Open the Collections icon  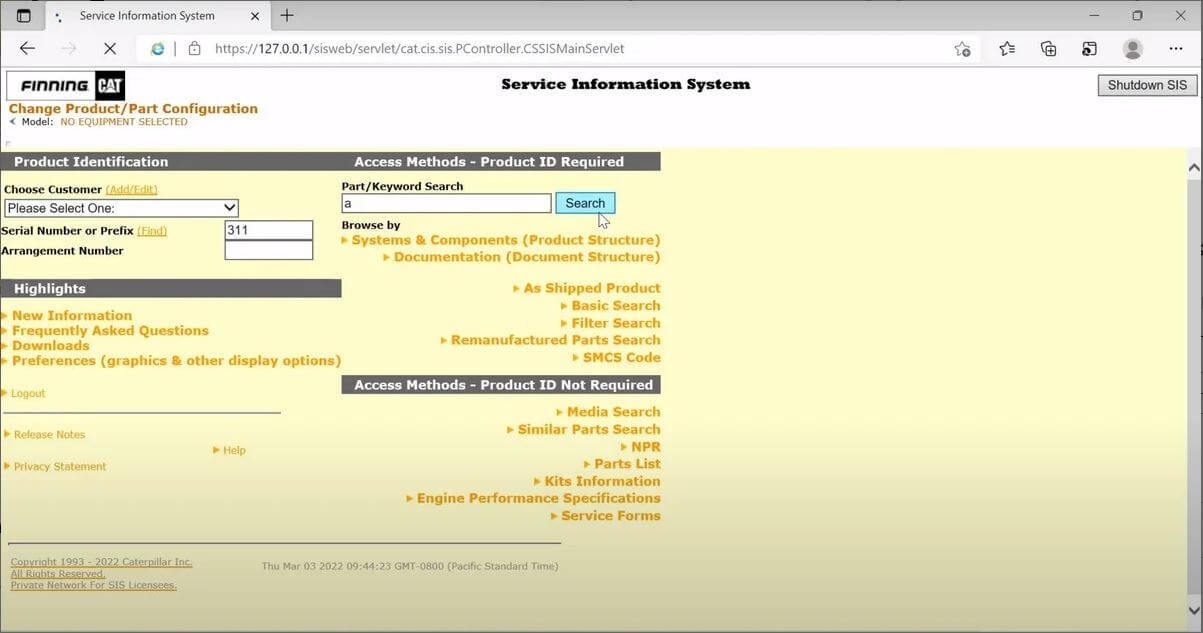click(x=1049, y=49)
